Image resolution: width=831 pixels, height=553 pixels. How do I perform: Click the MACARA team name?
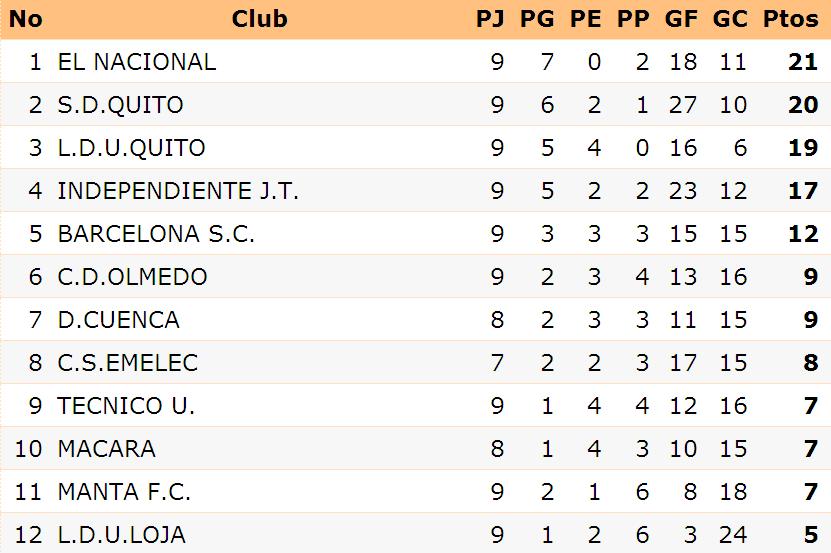[x=107, y=449]
